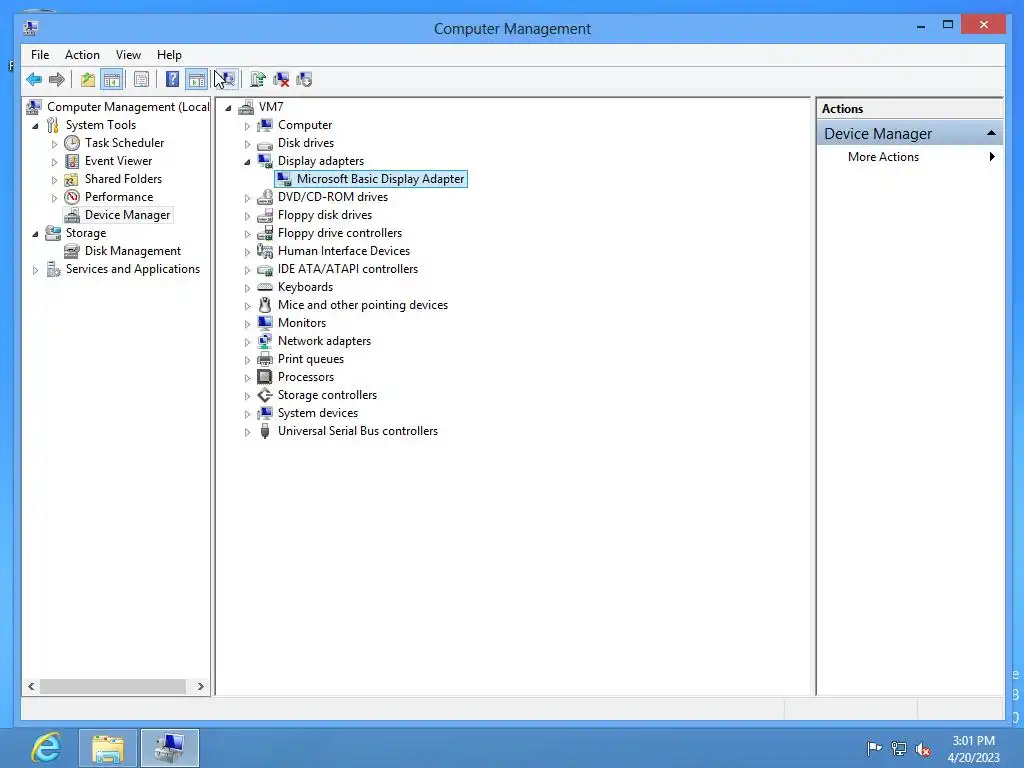
Task: Open Disk Management in left tree
Action: [x=133, y=251]
